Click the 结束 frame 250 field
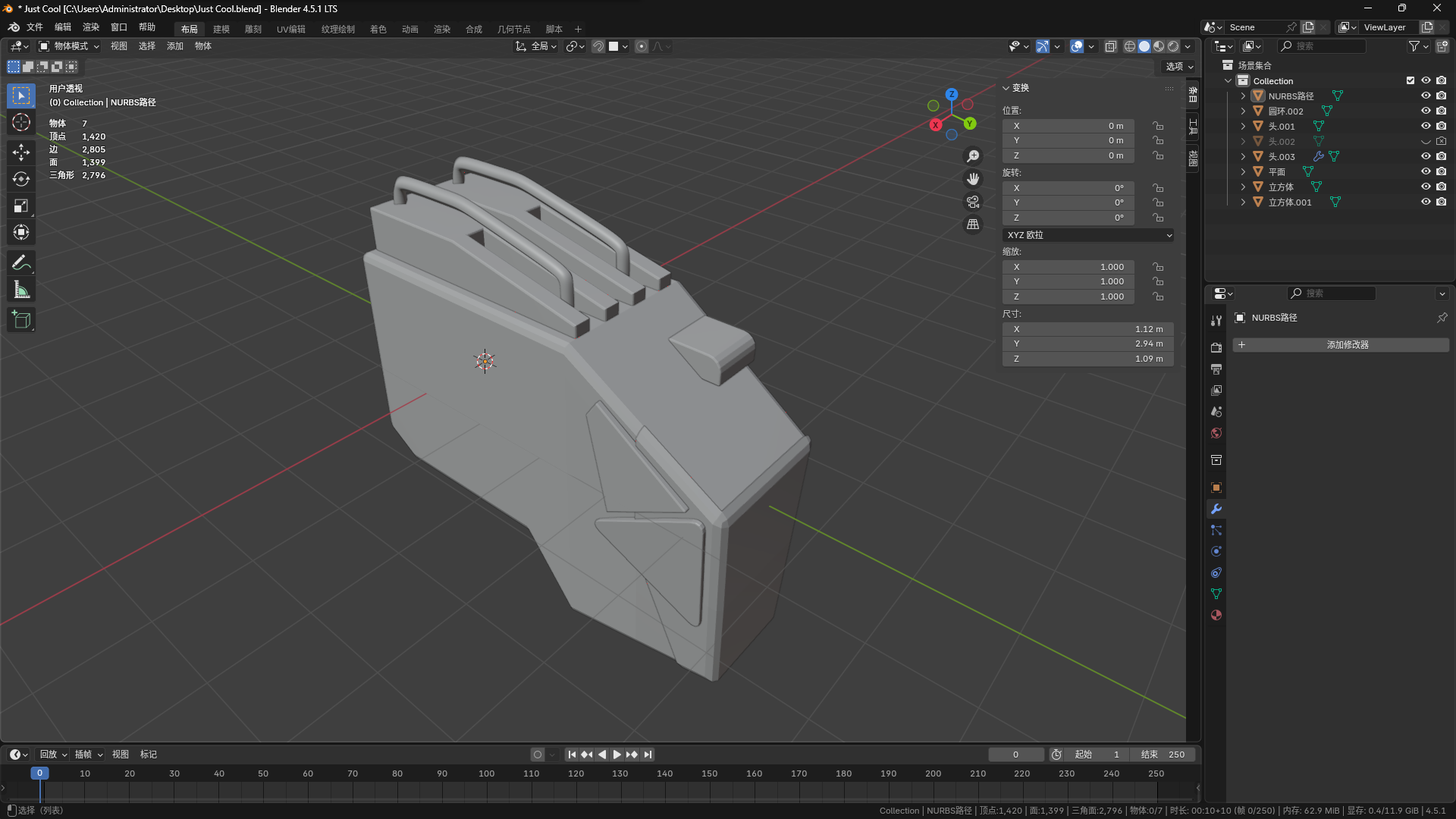Viewport: 1456px width, 819px height. pos(1163,755)
